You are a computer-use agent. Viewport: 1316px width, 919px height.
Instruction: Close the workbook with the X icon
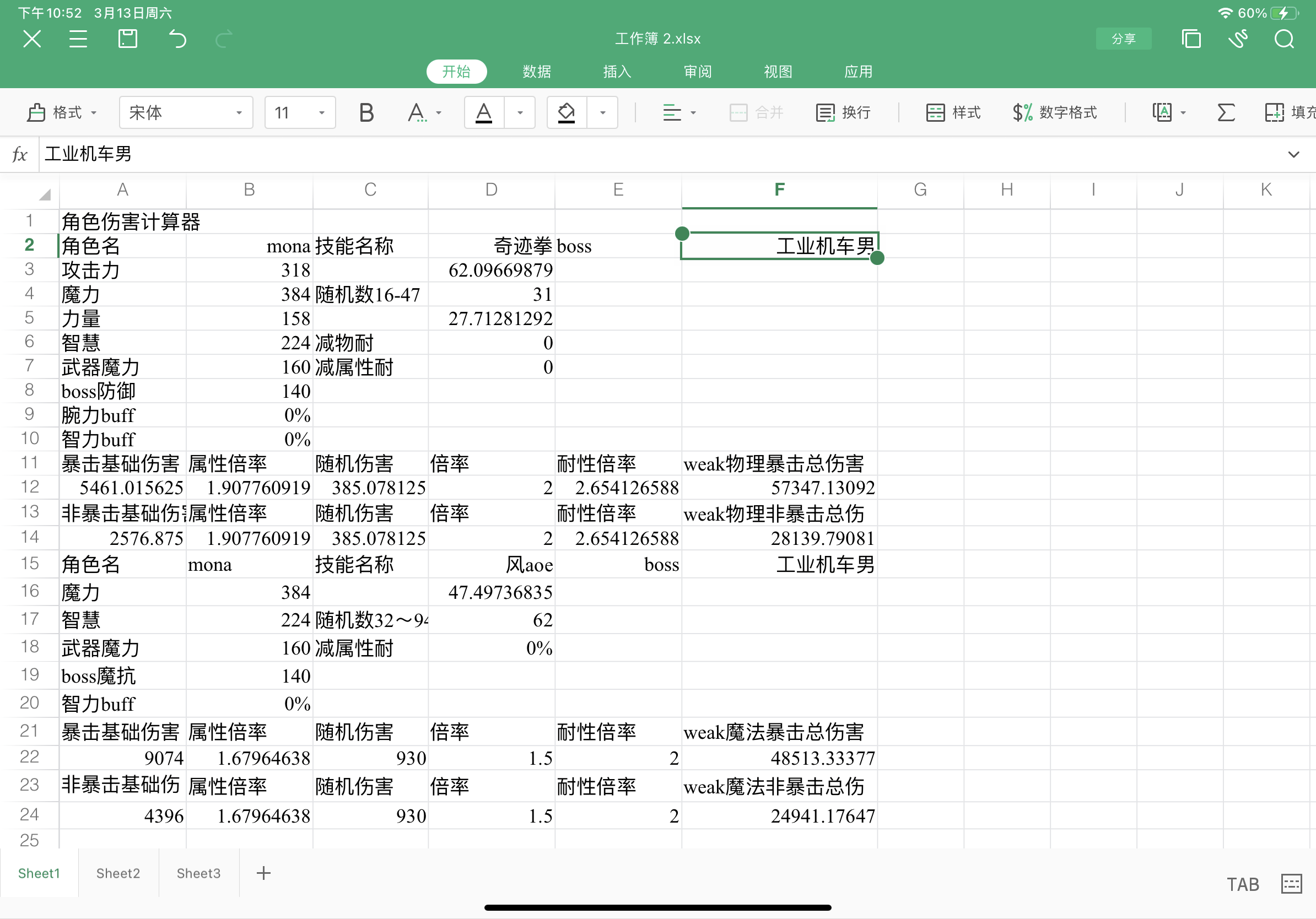point(32,39)
